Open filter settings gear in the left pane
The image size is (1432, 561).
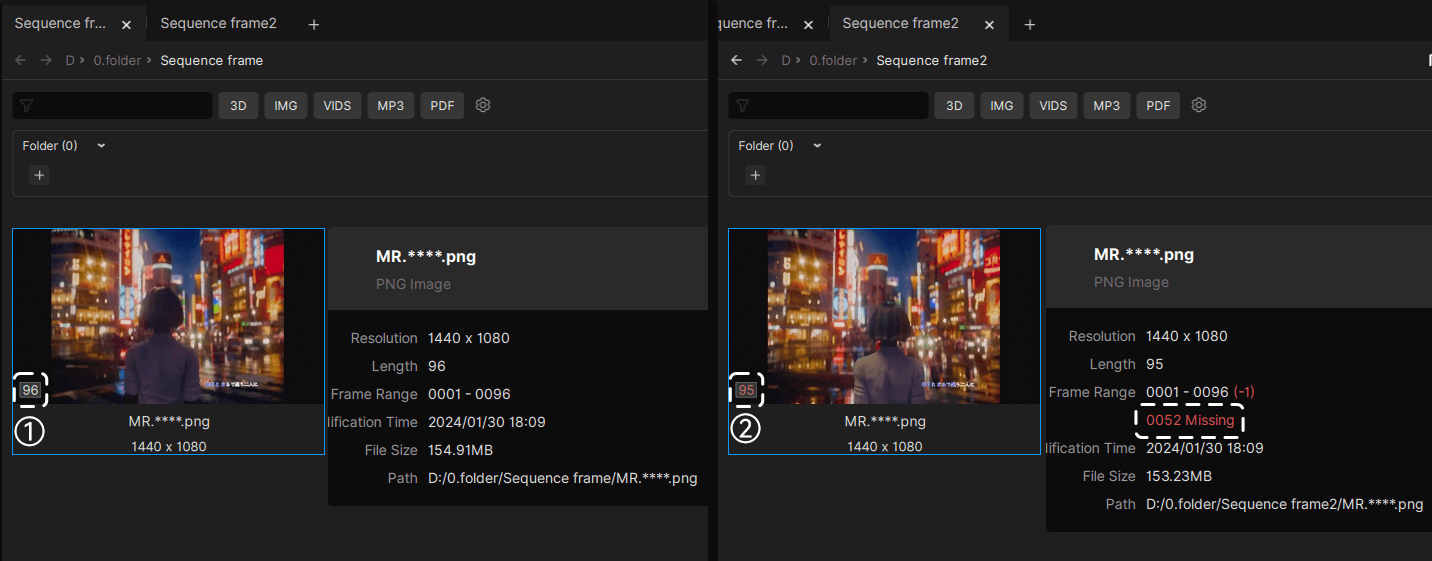[483, 105]
